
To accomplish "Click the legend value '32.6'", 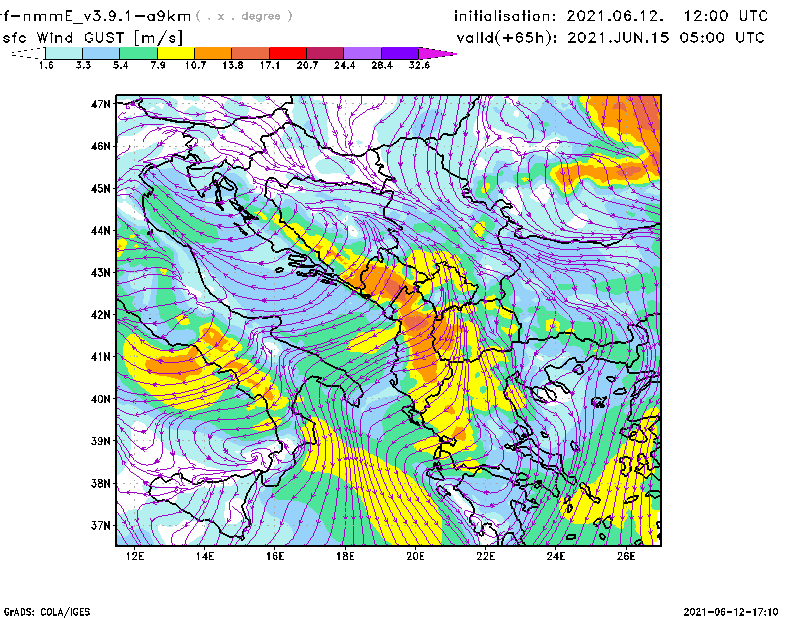I will pos(419,65).
